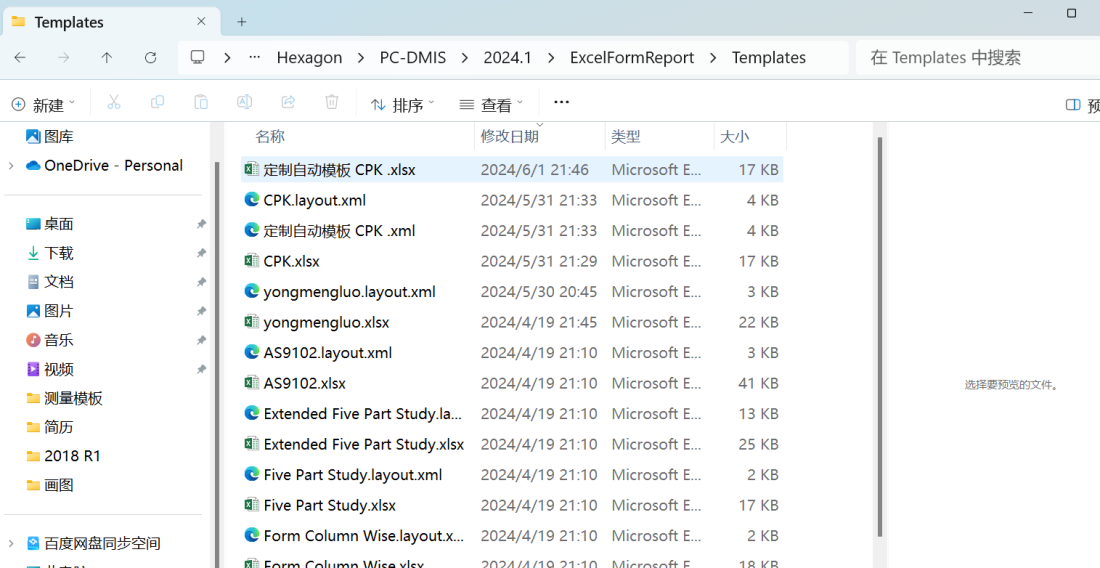Click the Edge icon of AS9102.layout.xml
This screenshot has height=568, width=1100.
click(x=251, y=352)
